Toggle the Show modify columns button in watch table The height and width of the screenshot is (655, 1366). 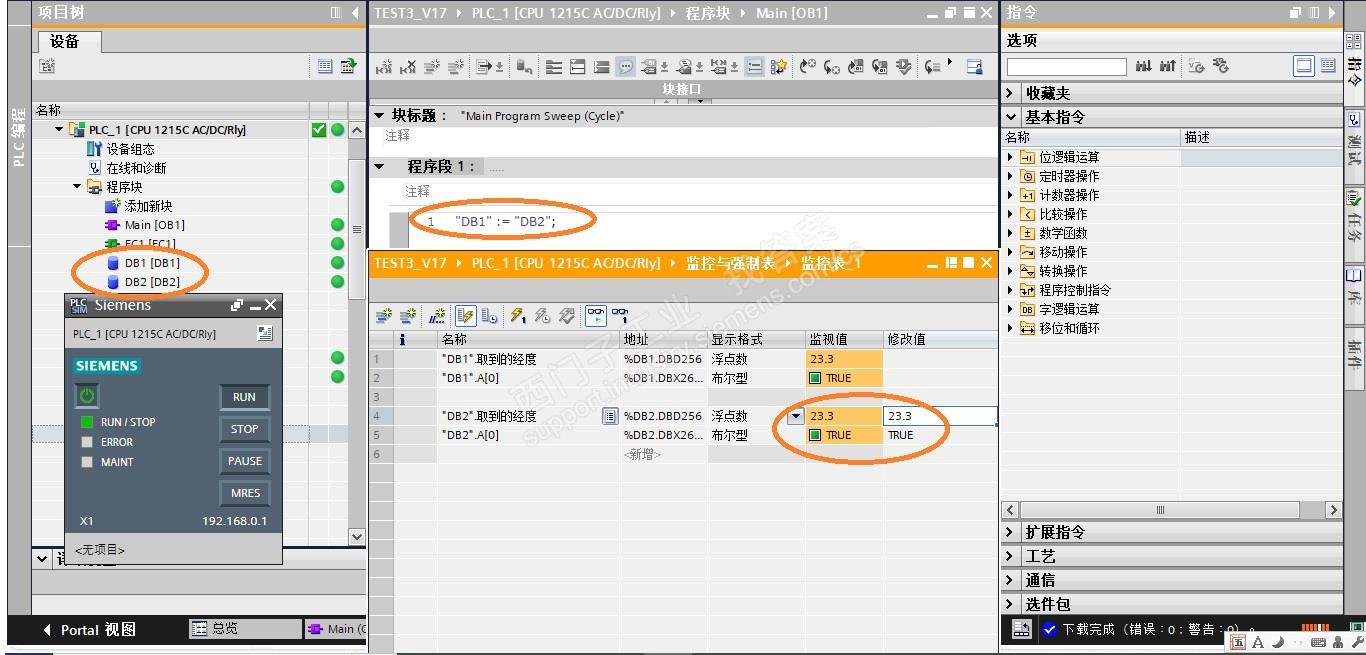(x=465, y=317)
